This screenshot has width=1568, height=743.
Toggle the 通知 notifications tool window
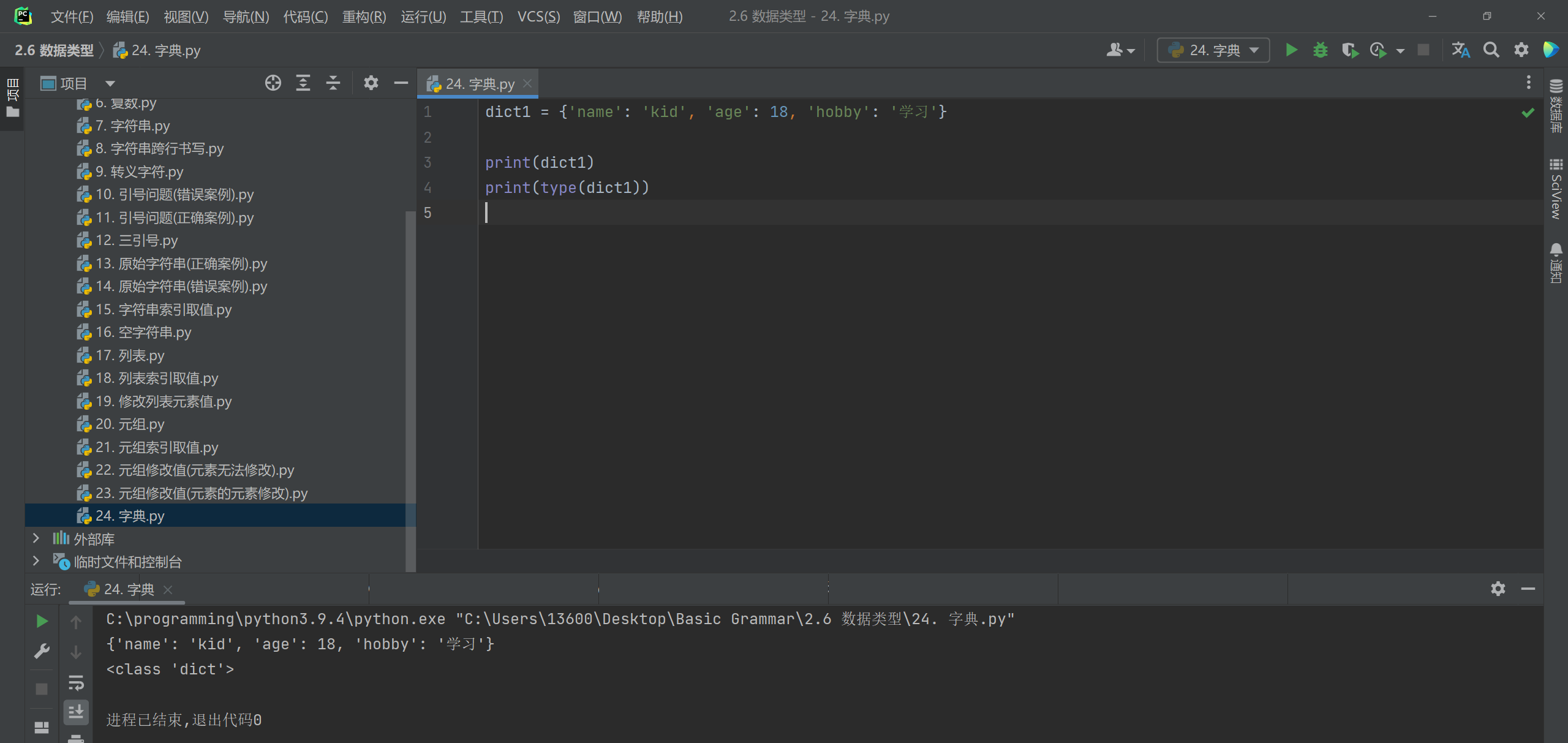point(1556,263)
